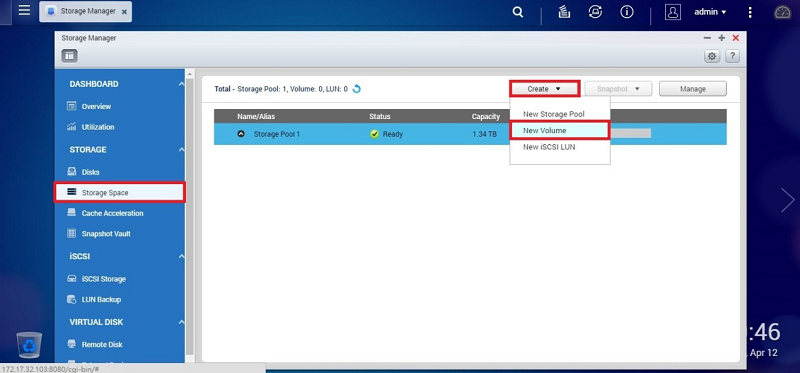Screen dimensions: 800x373
Task: Collapse the iSCSI sidebar section
Action: click(181, 257)
